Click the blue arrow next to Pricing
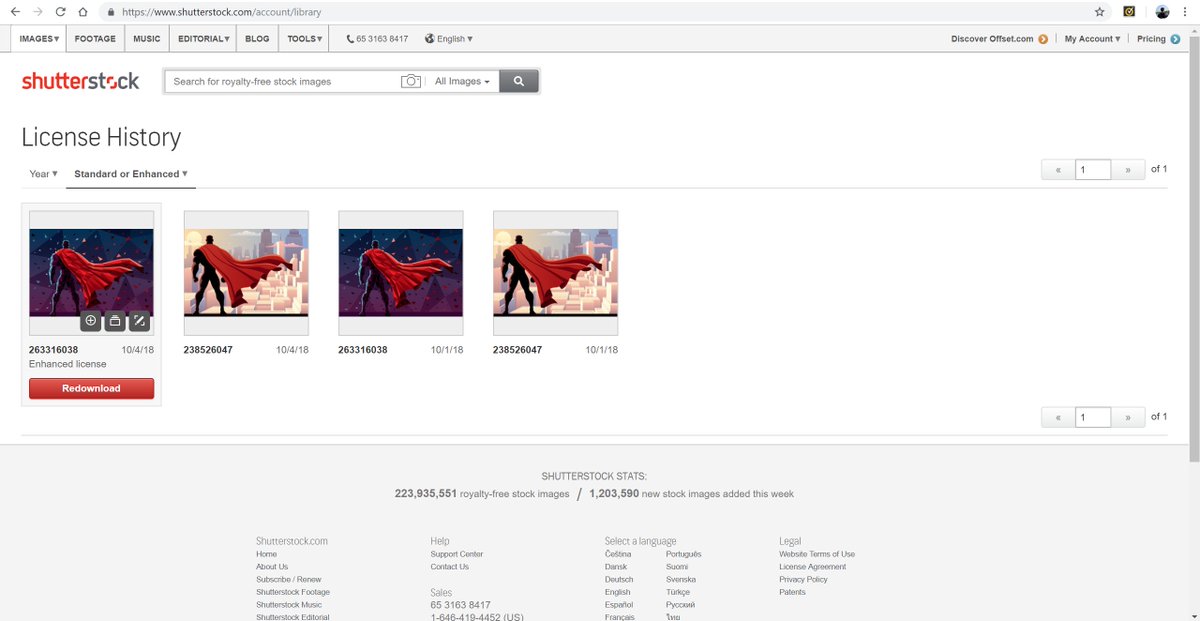Image resolution: width=1200 pixels, height=621 pixels. pyautogui.click(x=1175, y=39)
